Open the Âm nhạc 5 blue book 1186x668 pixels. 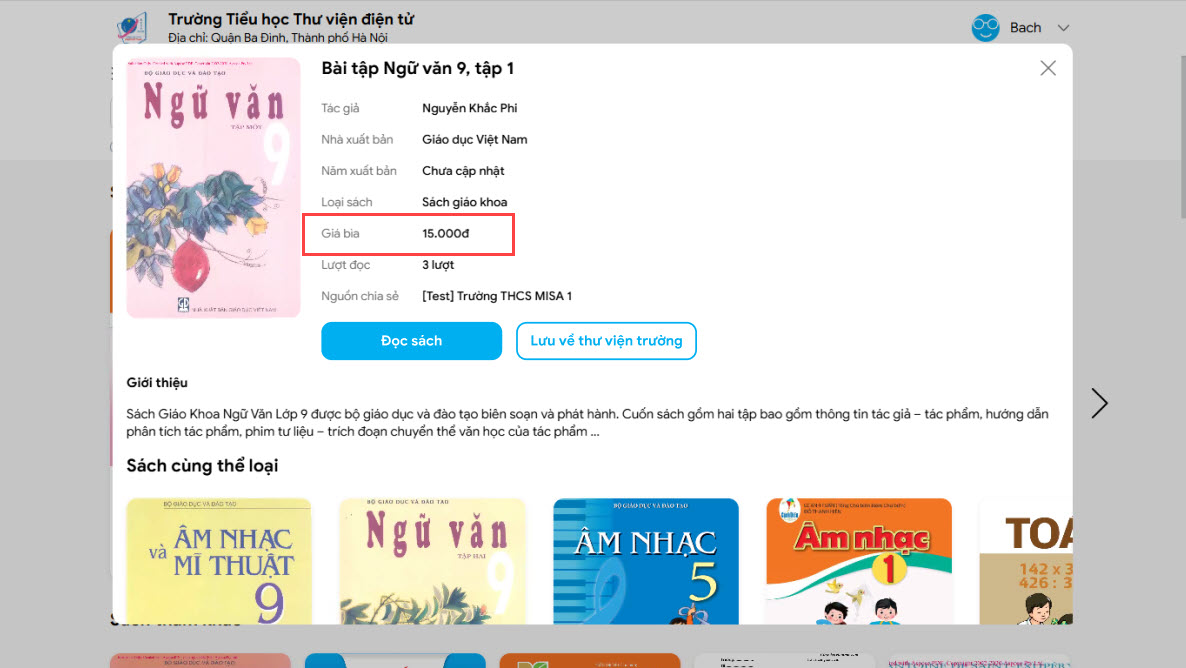[x=645, y=561]
